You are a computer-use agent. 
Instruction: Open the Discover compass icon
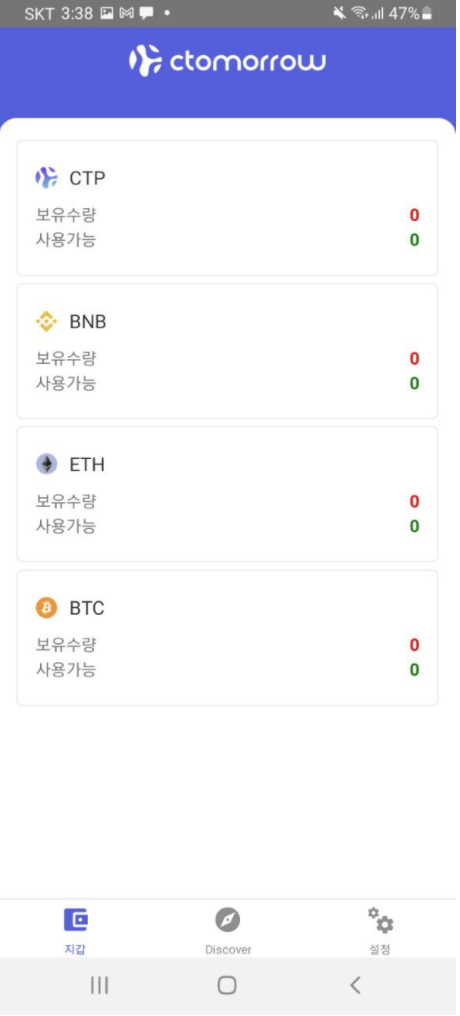pos(227,919)
